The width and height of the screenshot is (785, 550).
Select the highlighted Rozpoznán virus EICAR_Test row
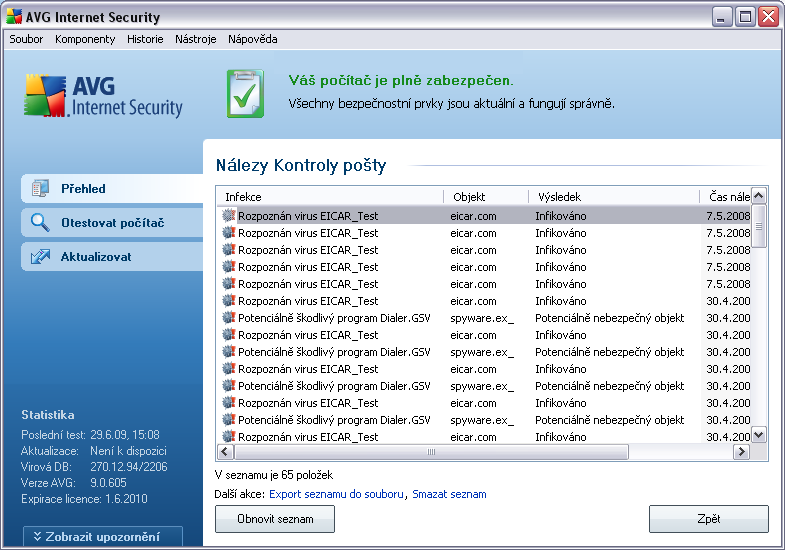coord(484,216)
